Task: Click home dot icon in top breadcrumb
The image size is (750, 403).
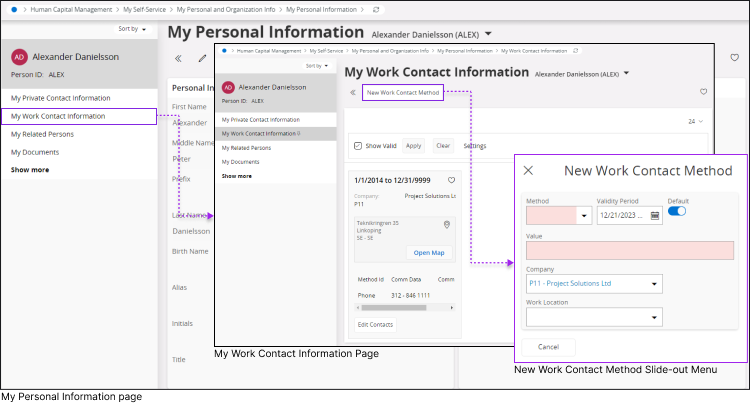Action: [x=14, y=9]
